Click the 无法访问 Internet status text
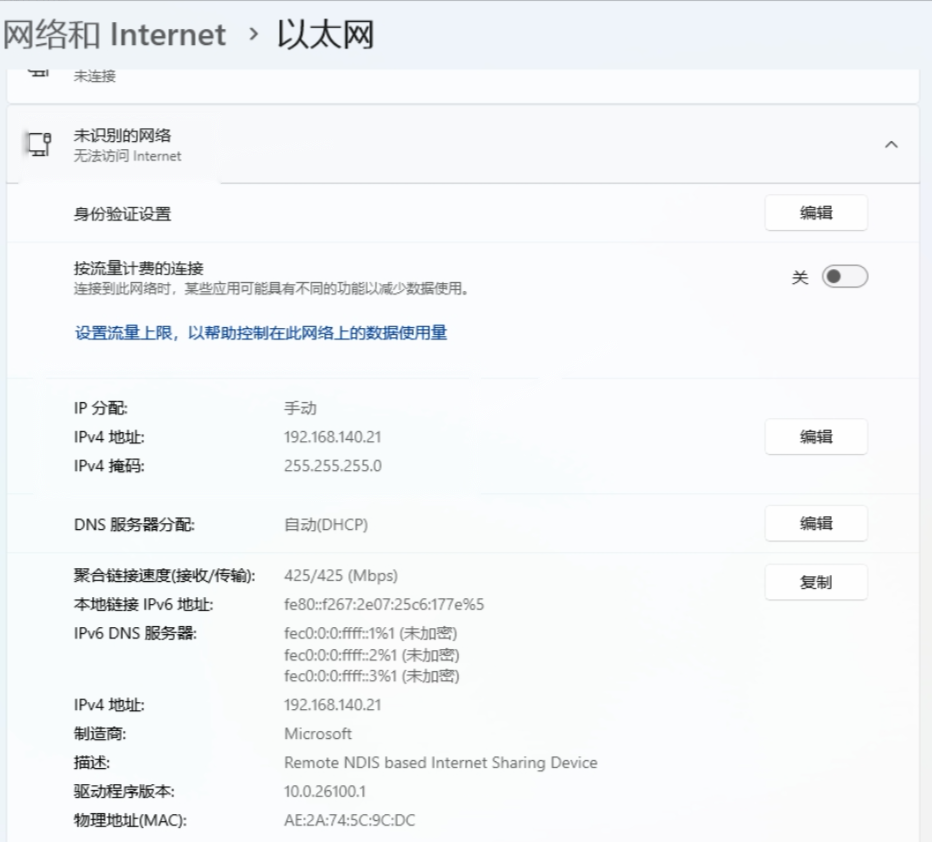This screenshot has height=842, width=932. click(127, 156)
